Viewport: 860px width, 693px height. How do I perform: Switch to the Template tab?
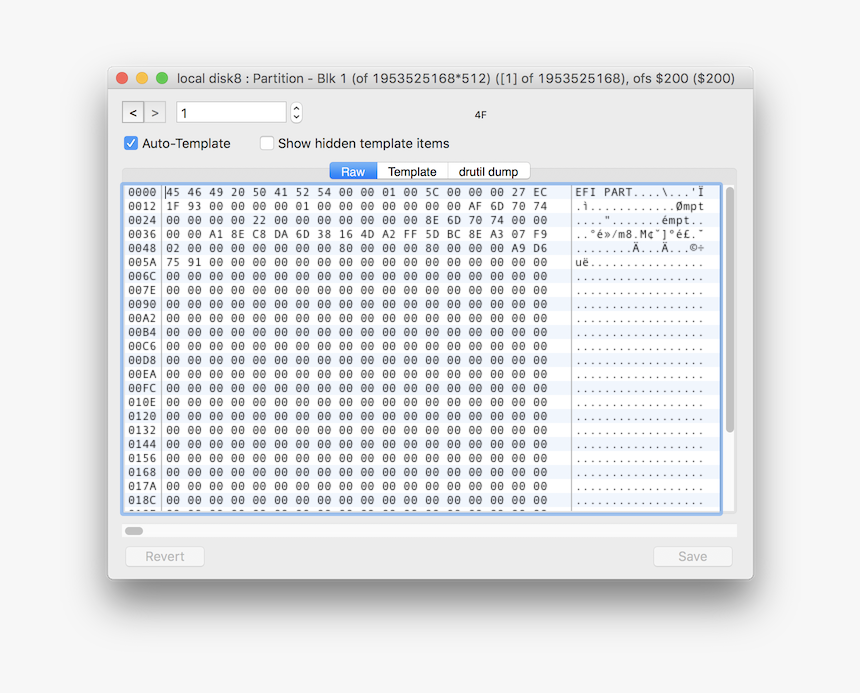tap(412, 171)
